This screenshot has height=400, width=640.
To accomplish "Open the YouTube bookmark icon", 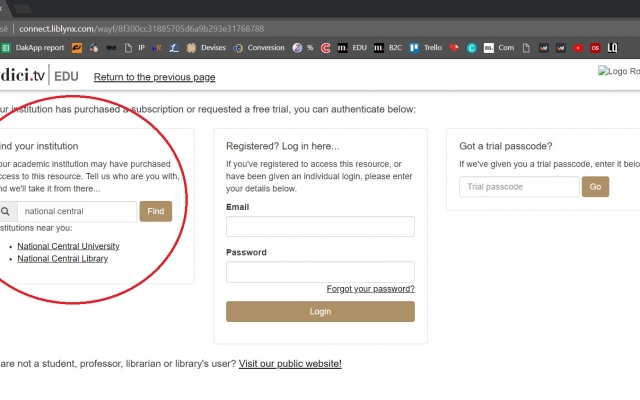I will (x=577, y=47).
